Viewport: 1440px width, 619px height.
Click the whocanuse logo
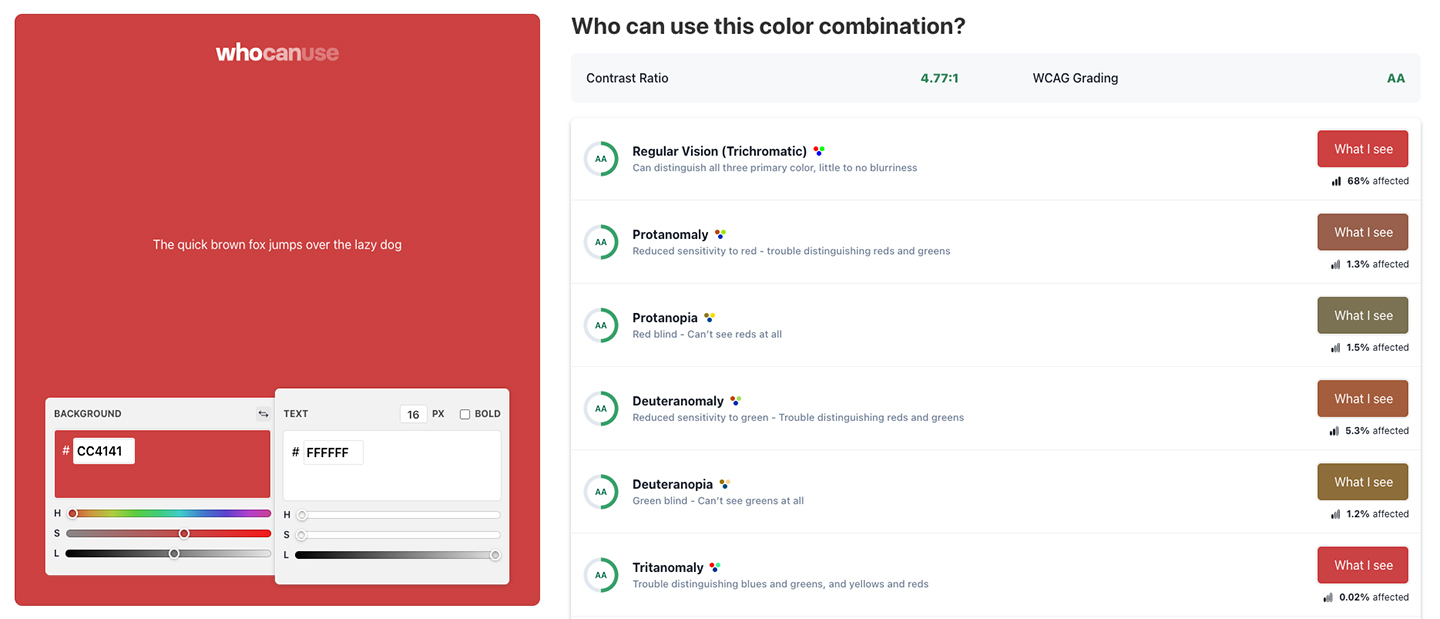277,53
